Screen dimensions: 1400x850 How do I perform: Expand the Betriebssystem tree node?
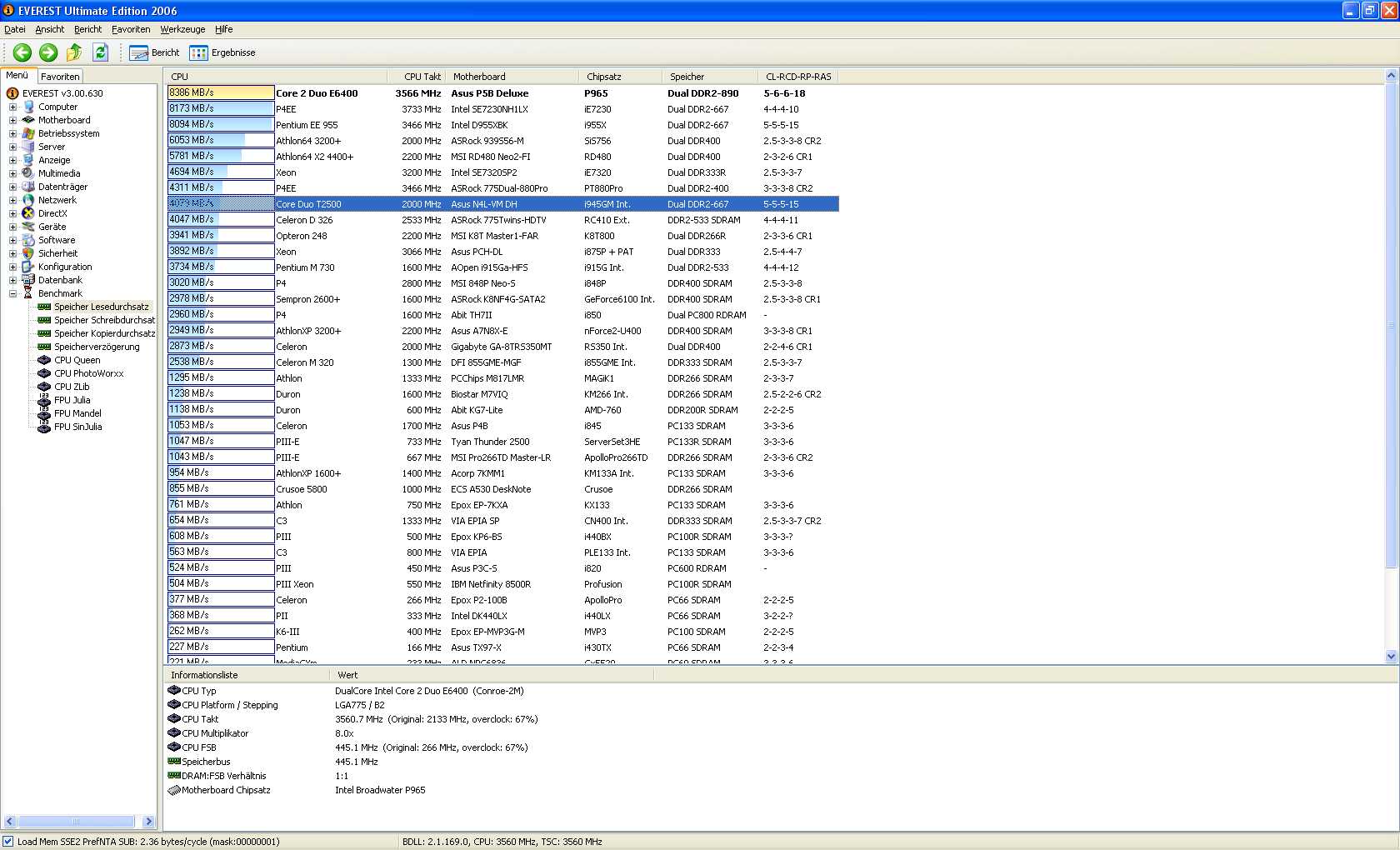(12, 133)
